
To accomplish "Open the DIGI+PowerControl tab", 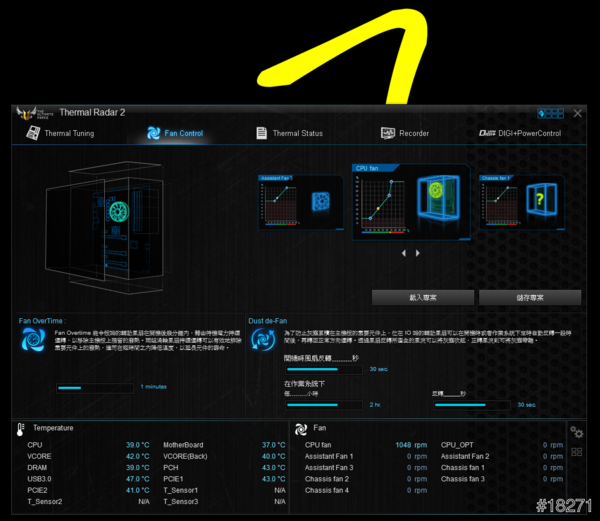I will [520, 133].
